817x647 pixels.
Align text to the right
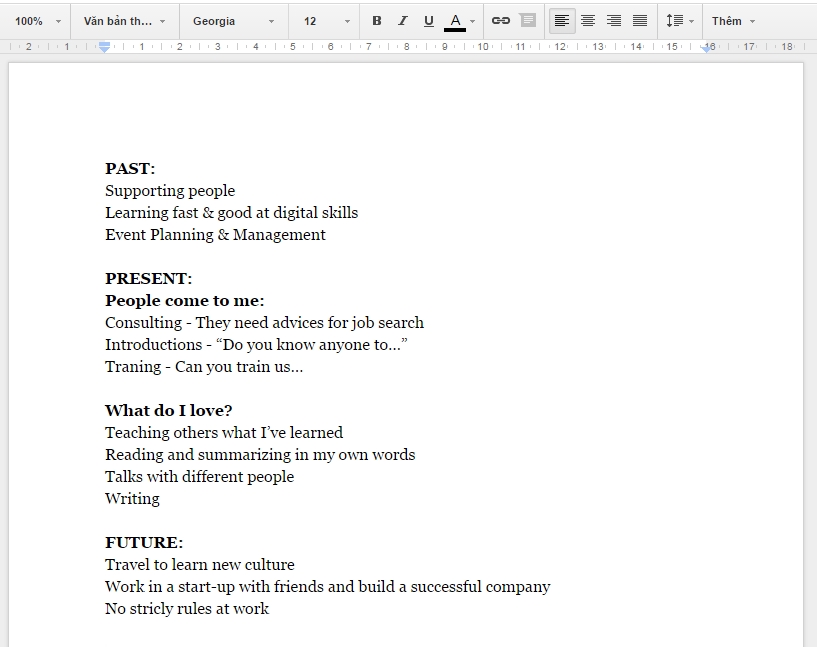tap(614, 21)
